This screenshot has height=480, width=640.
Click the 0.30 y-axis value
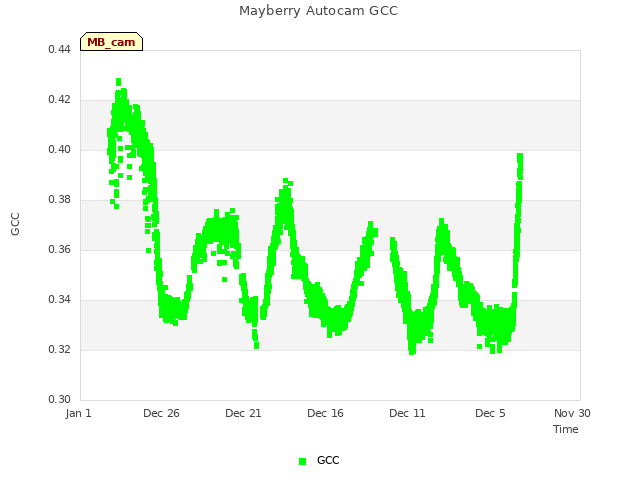pos(60,399)
